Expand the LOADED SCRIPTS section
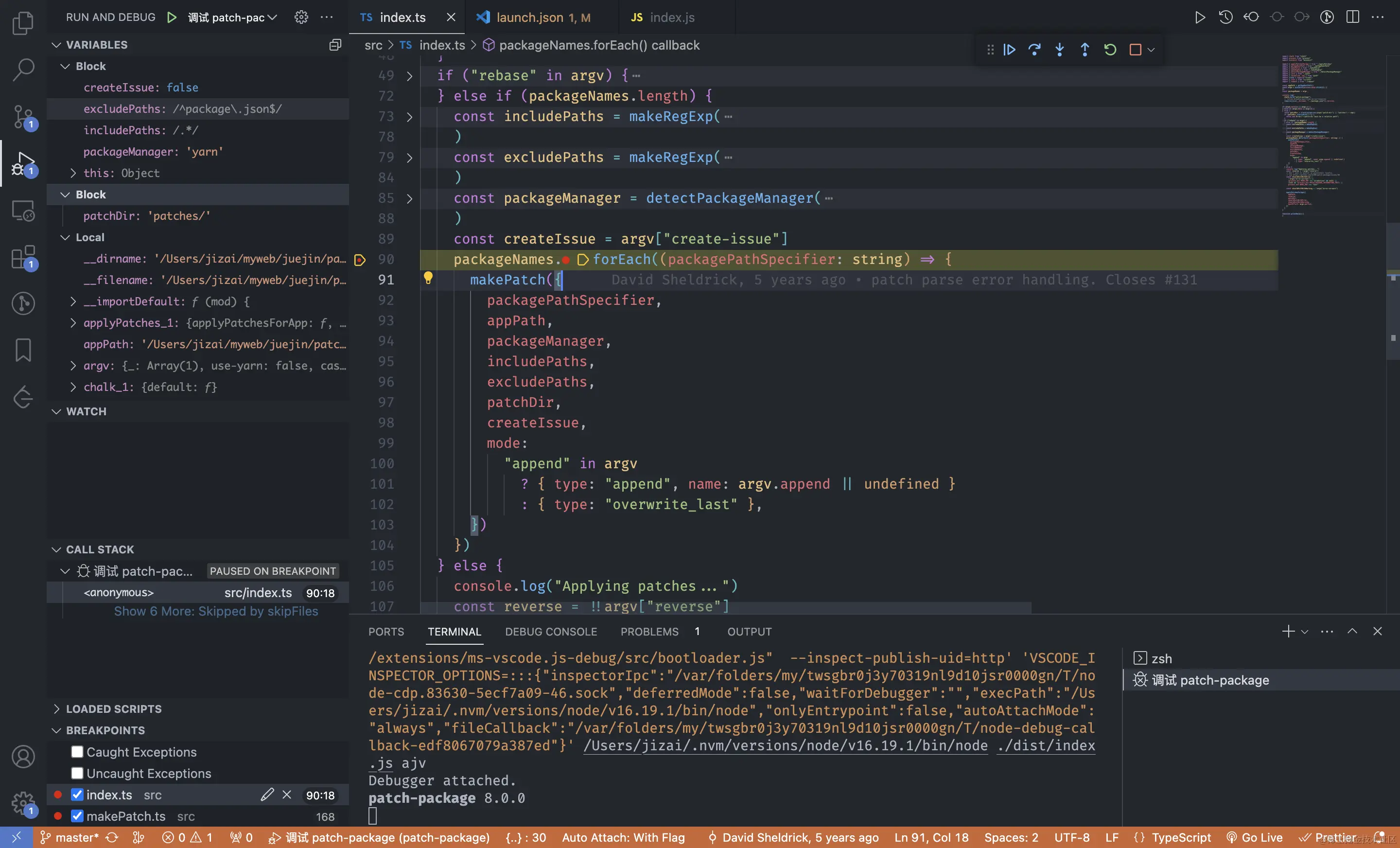The height and width of the screenshot is (848, 1400). coord(56,709)
